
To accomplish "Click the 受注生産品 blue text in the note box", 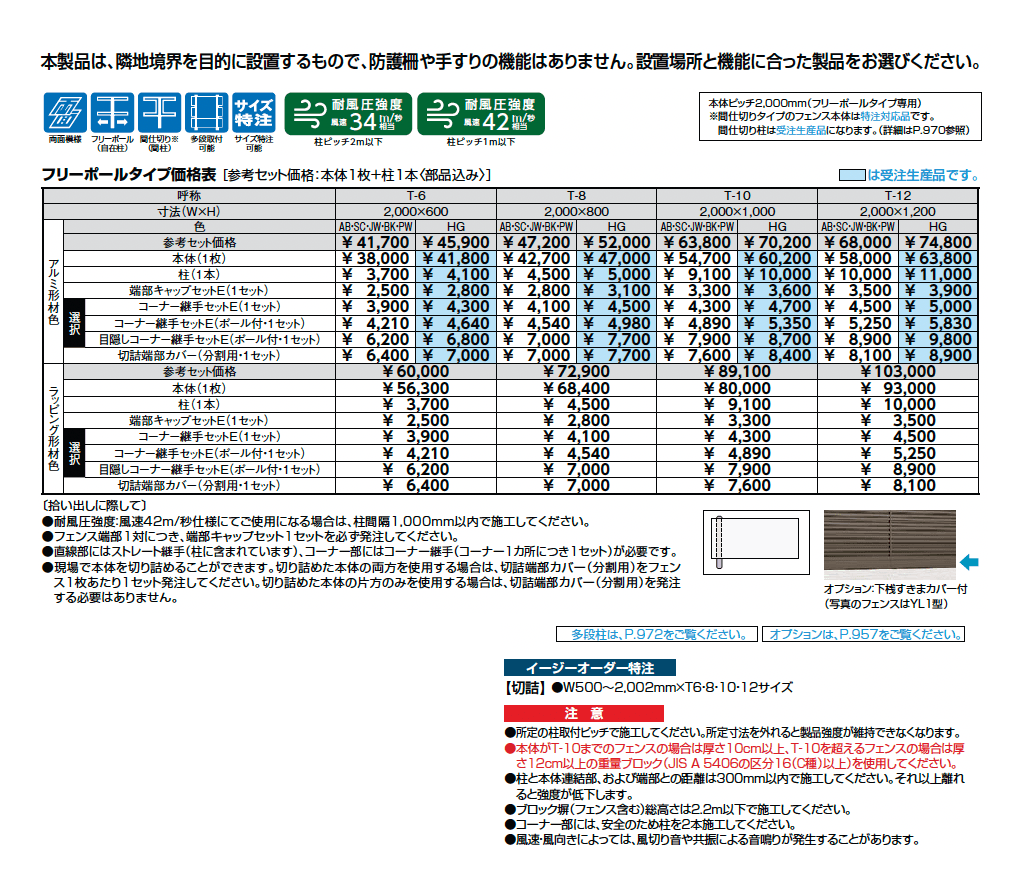I will tap(801, 130).
